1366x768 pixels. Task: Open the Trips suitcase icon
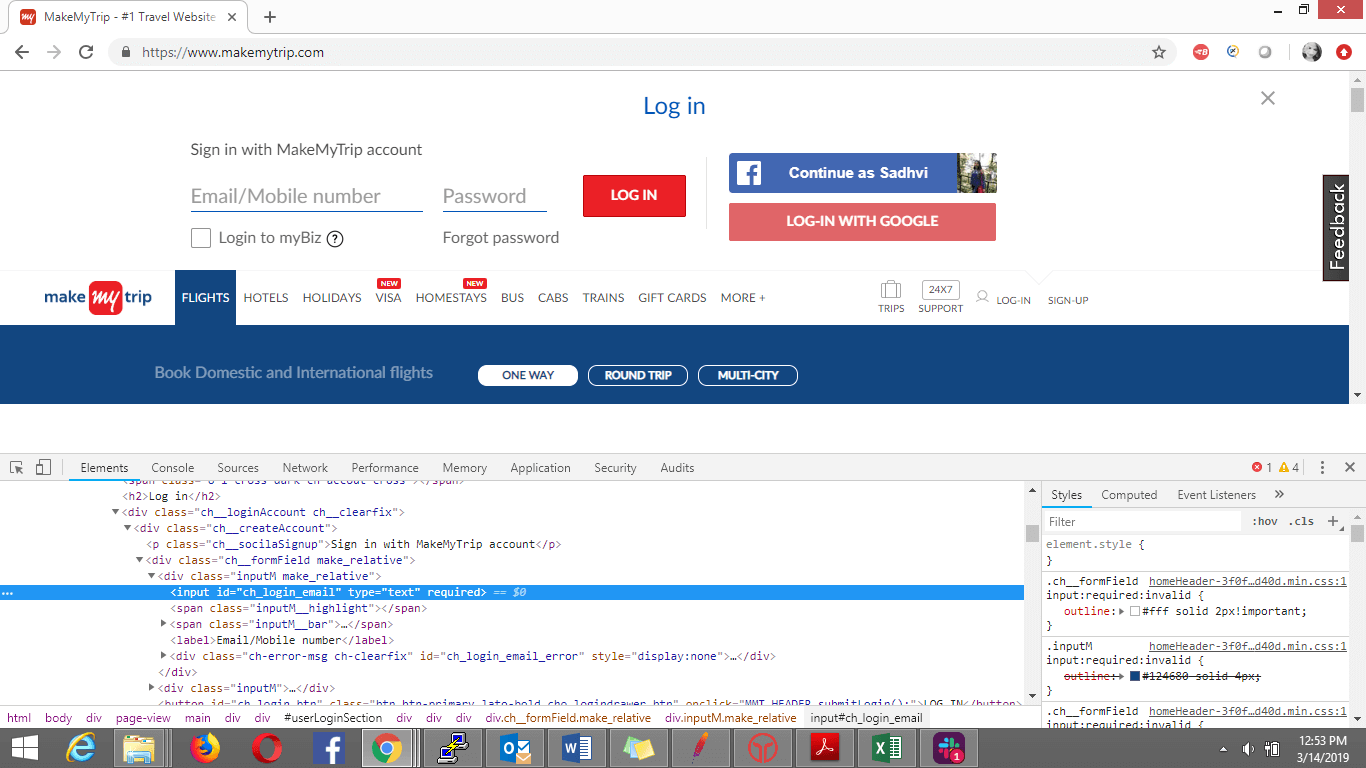pyautogui.click(x=890, y=291)
